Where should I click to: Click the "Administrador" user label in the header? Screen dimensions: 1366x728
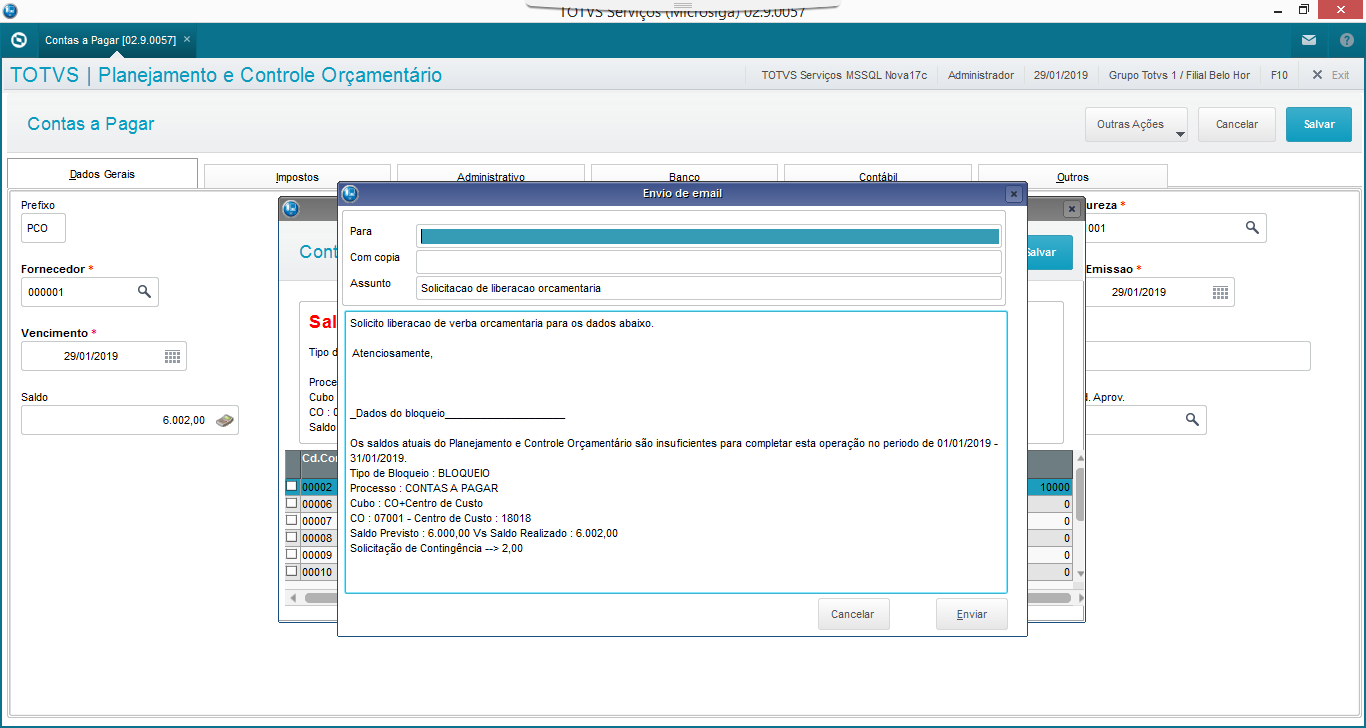tap(981, 75)
